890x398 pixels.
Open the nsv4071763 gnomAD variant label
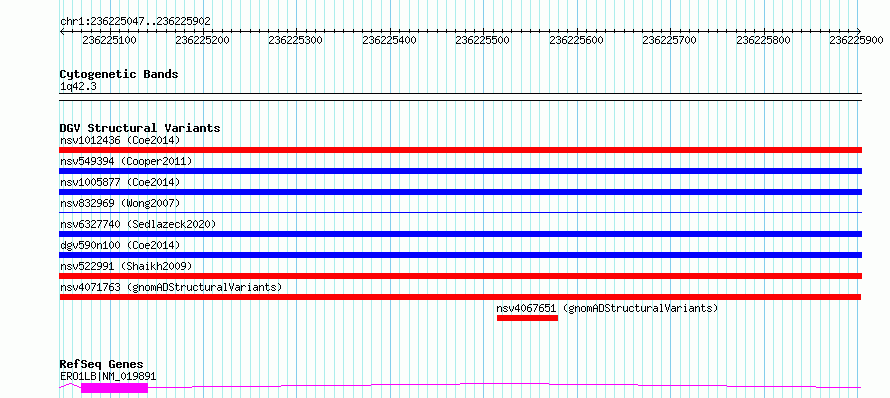[171, 287]
